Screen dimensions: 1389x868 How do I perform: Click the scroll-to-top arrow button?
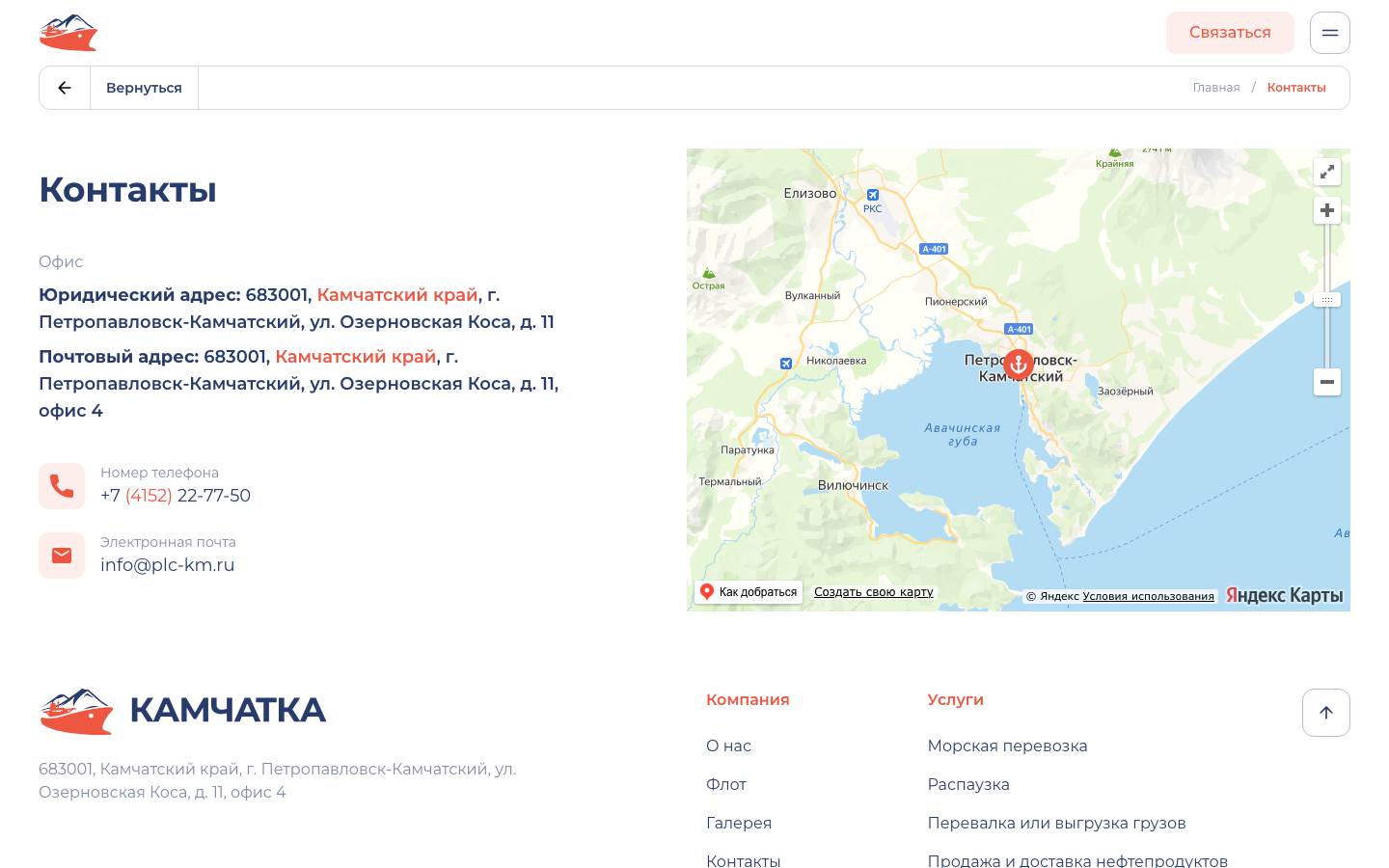pos(1326,713)
